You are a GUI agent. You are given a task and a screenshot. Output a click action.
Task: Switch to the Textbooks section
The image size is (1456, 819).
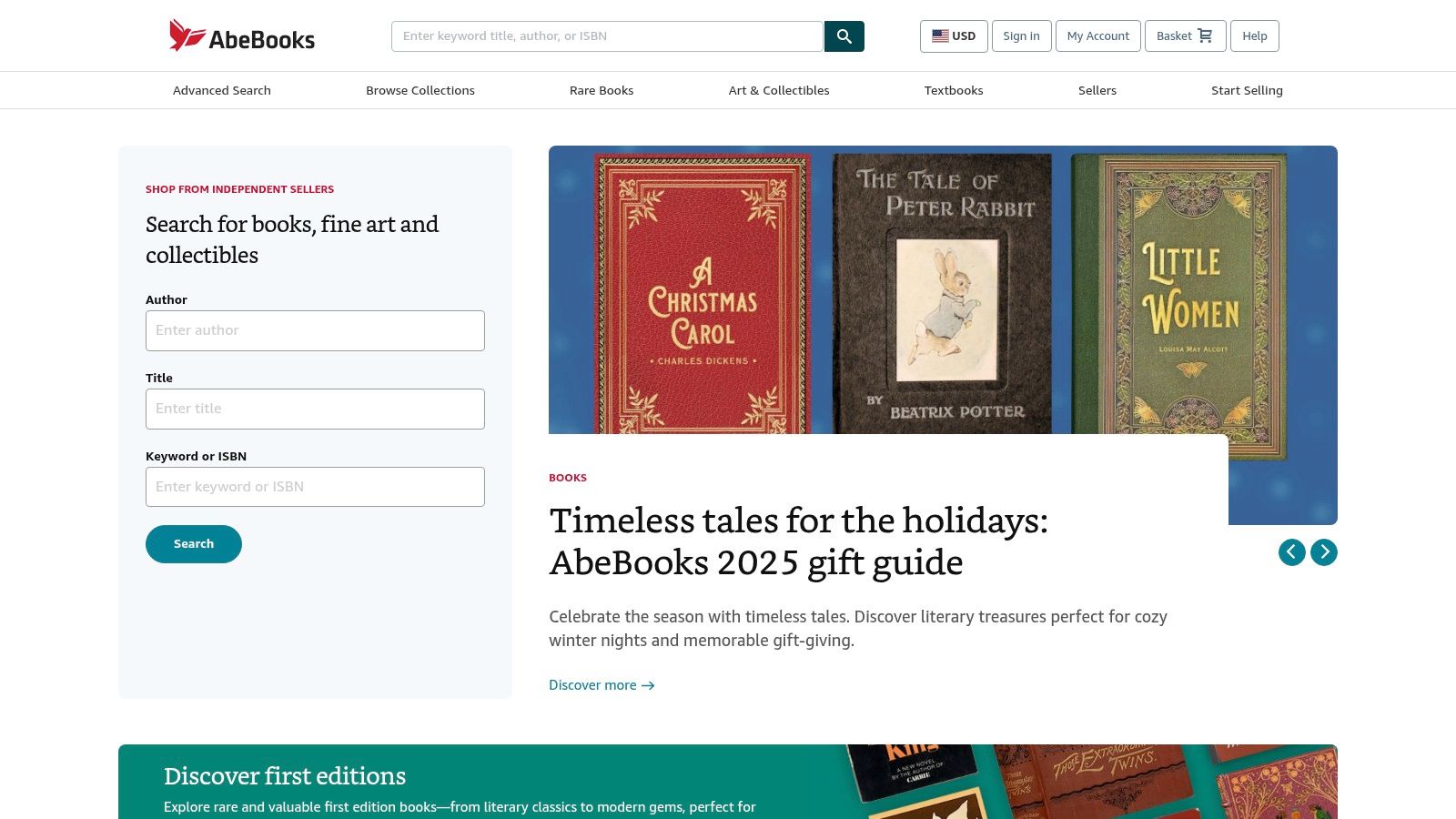coord(954,90)
